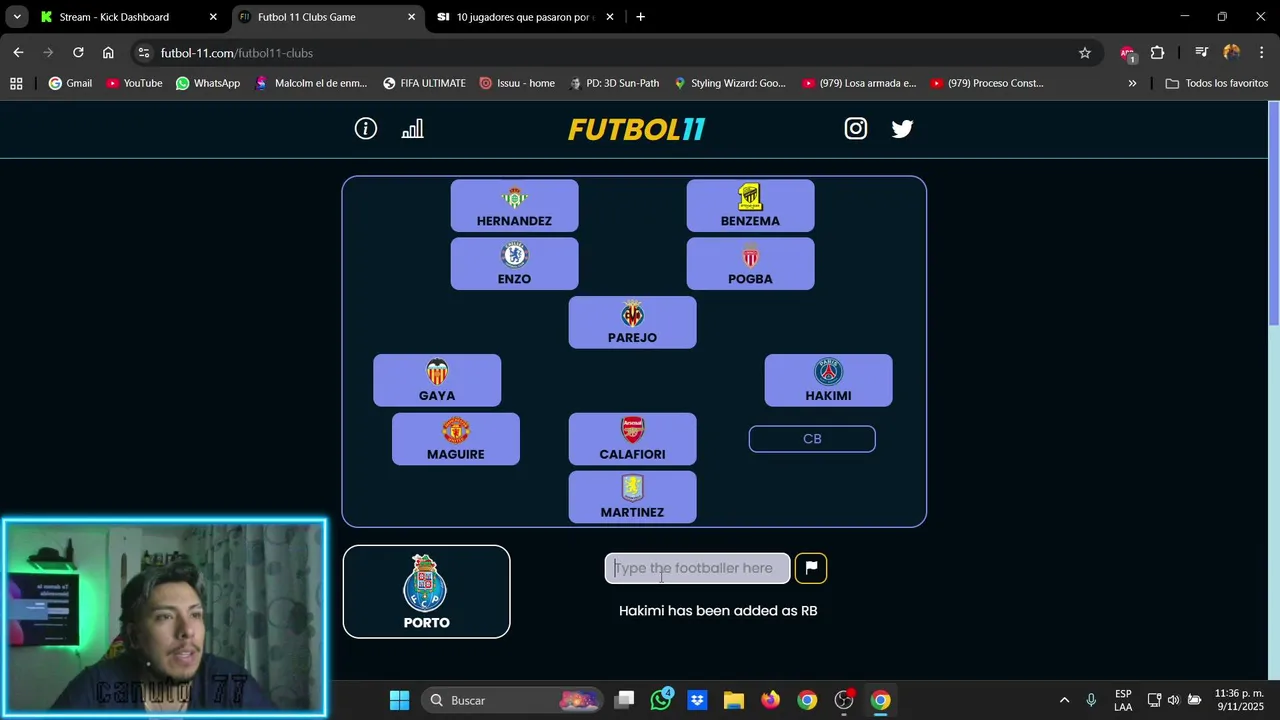1280x720 pixels.
Task: Click the Martinez Aston Villa card
Action: 632,497
